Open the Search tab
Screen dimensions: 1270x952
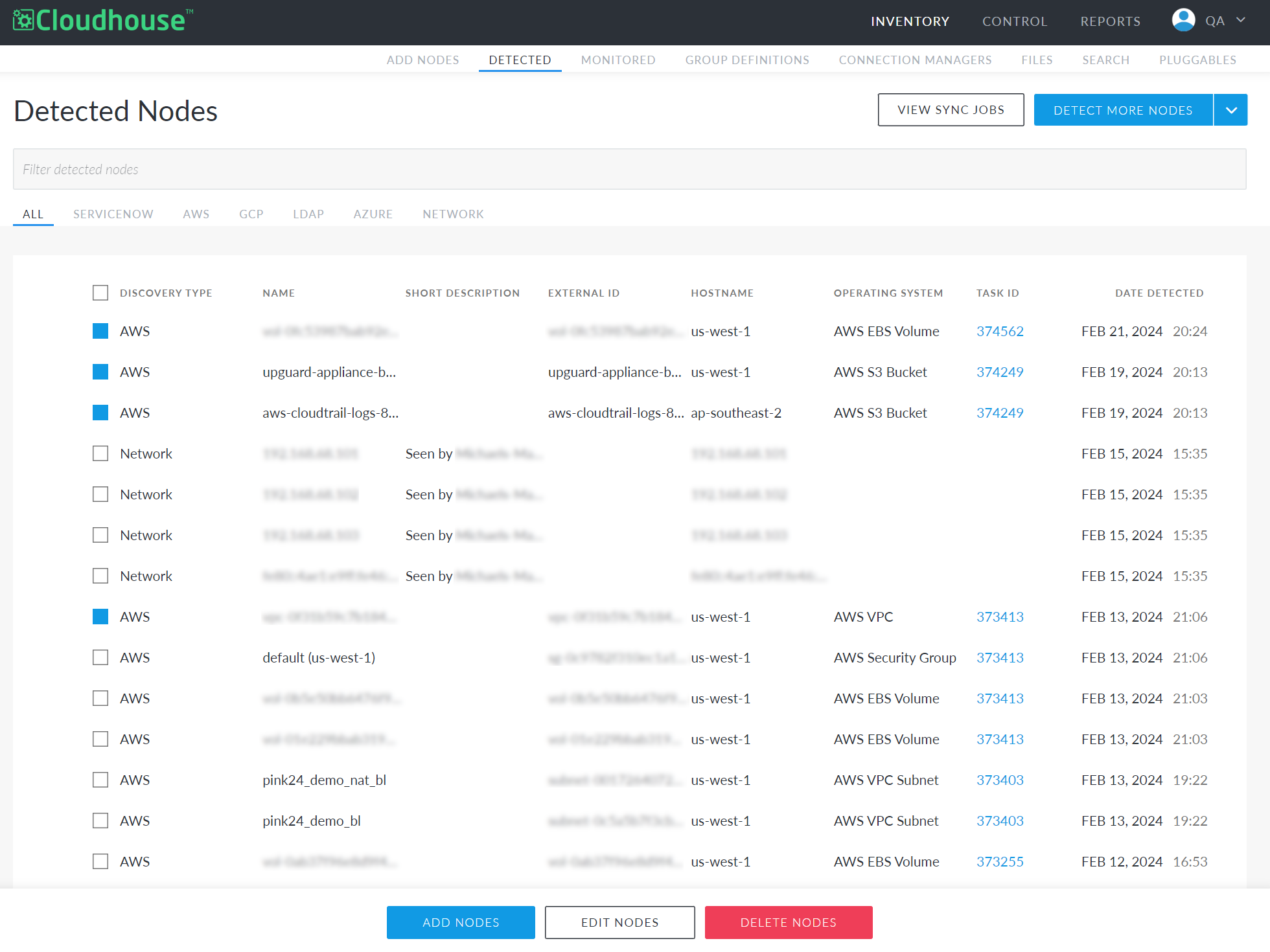(x=1105, y=60)
